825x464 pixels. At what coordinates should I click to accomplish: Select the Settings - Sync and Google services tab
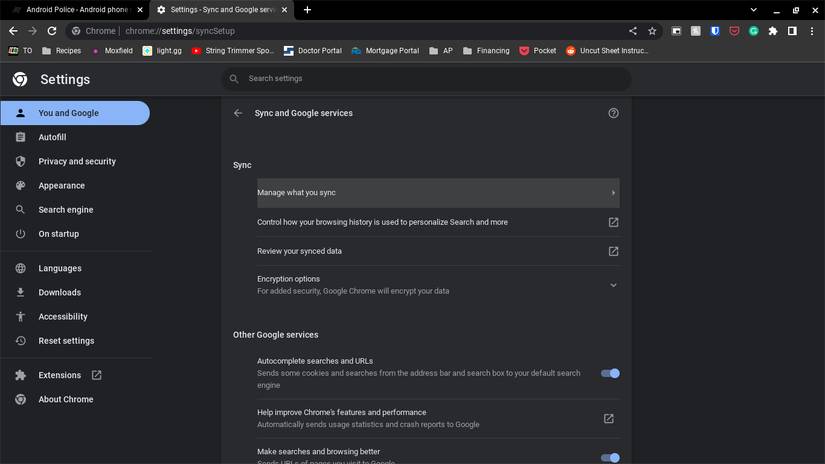click(222, 9)
